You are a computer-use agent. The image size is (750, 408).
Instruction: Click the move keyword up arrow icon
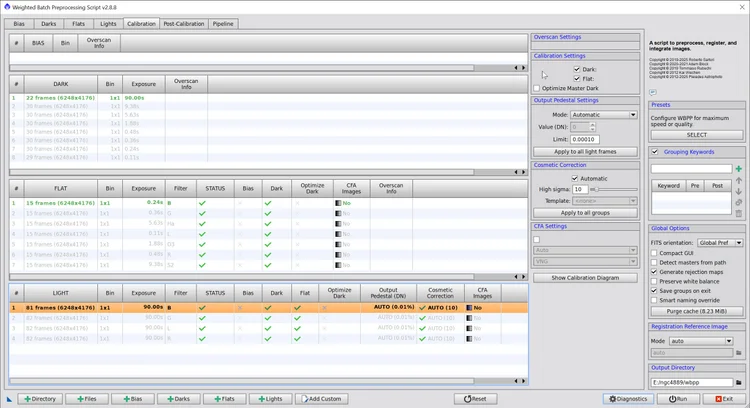(739, 180)
